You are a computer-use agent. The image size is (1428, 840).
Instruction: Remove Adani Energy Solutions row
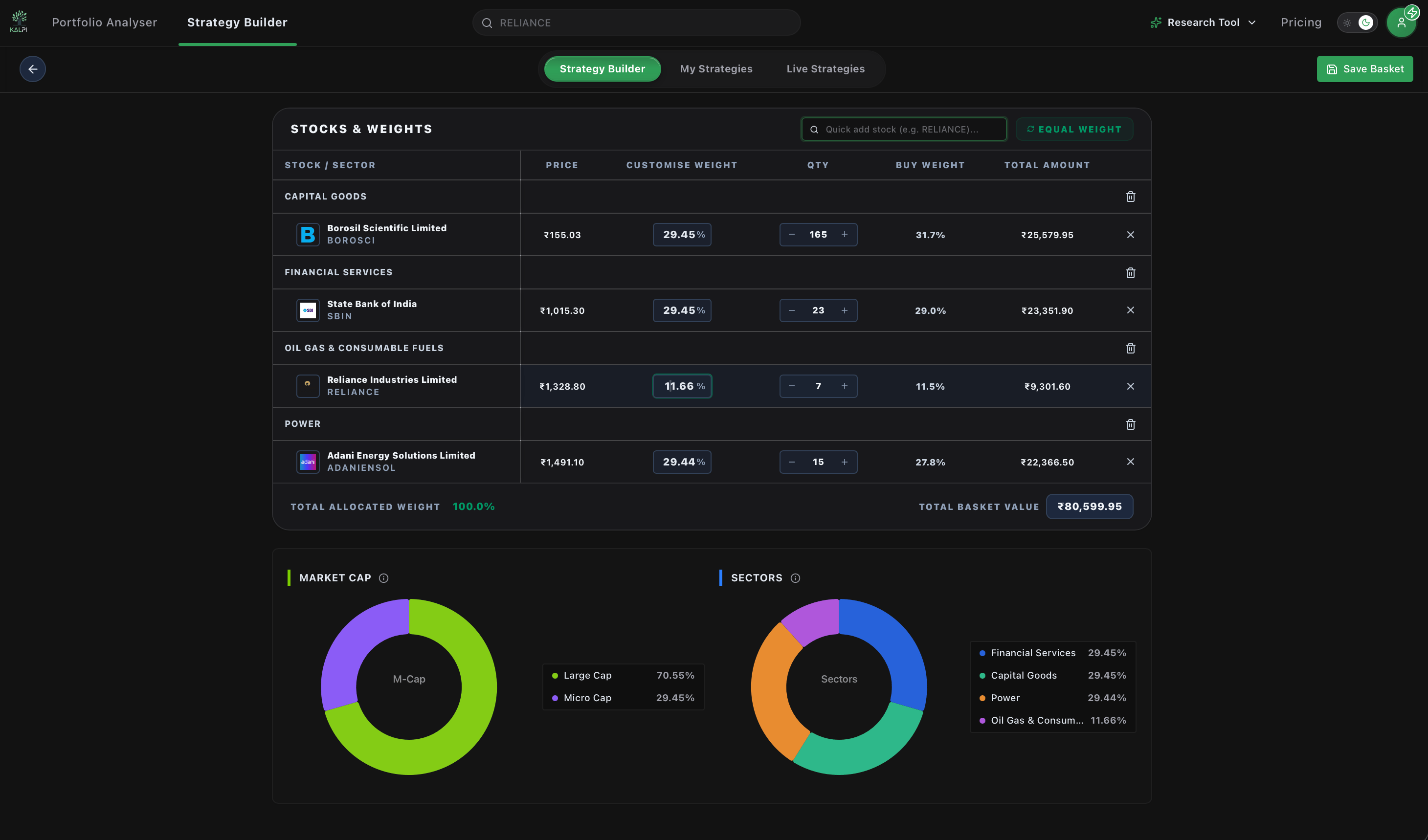1130,462
